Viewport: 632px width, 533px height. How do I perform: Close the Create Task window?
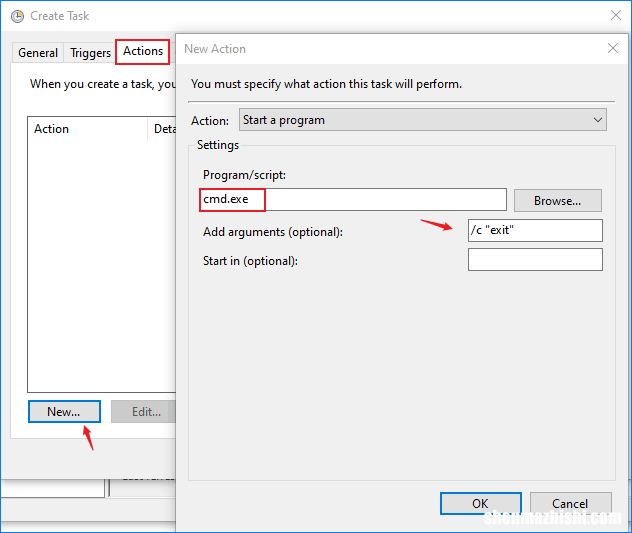click(x=615, y=15)
